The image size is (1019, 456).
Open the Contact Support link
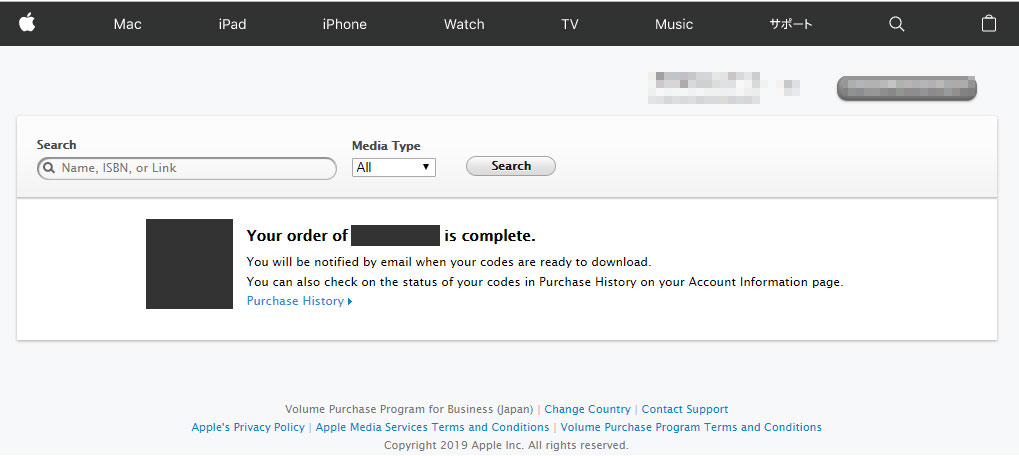pyautogui.click(x=685, y=409)
